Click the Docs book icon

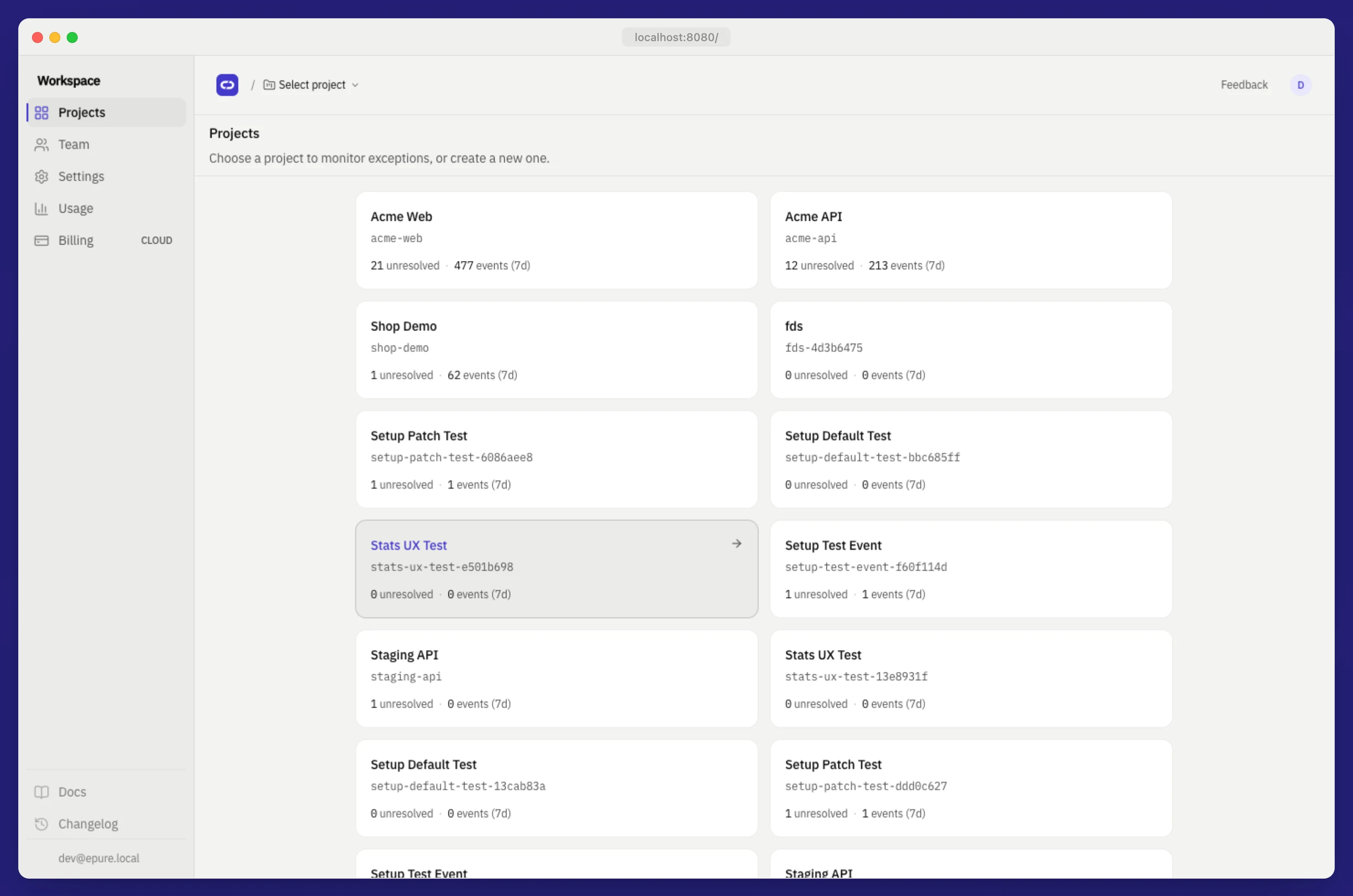[41, 792]
